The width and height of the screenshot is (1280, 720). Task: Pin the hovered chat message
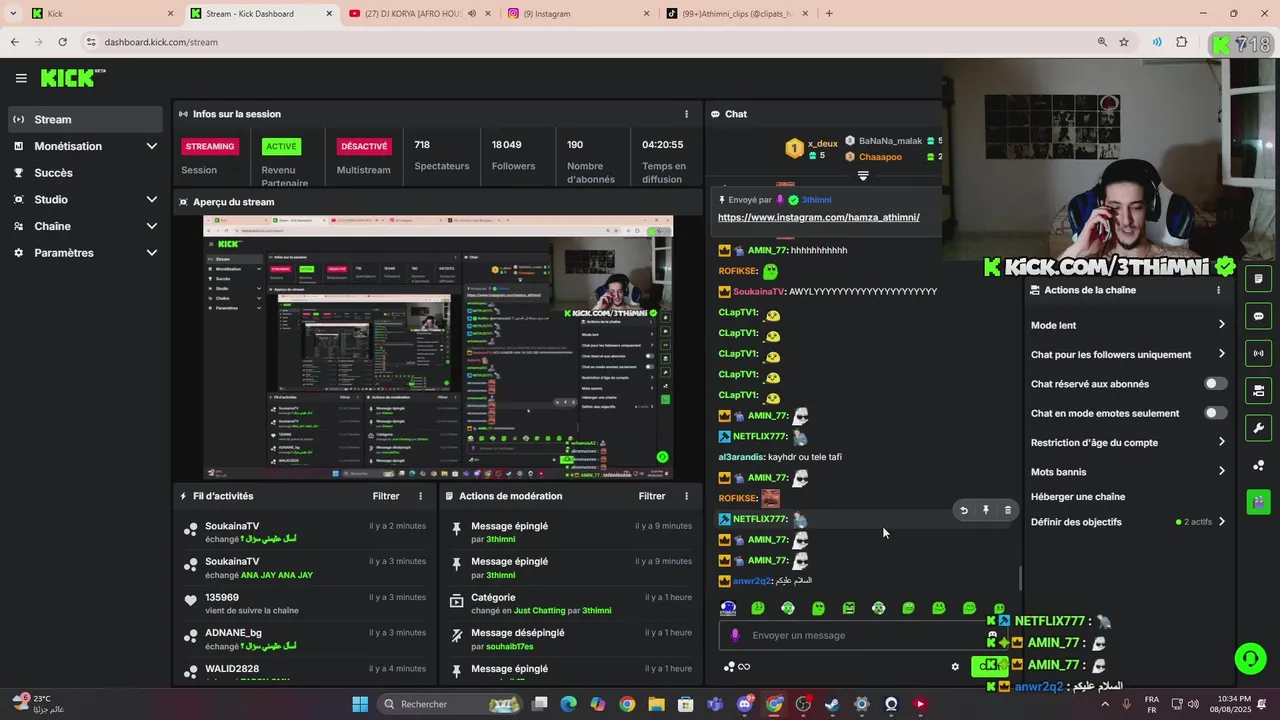coord(986,510)
